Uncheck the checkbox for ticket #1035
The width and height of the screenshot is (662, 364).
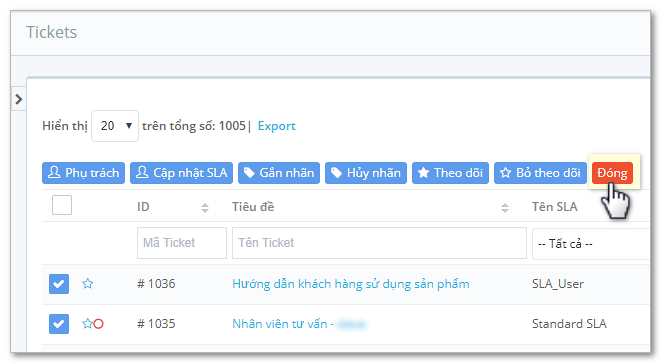[59, 324]
